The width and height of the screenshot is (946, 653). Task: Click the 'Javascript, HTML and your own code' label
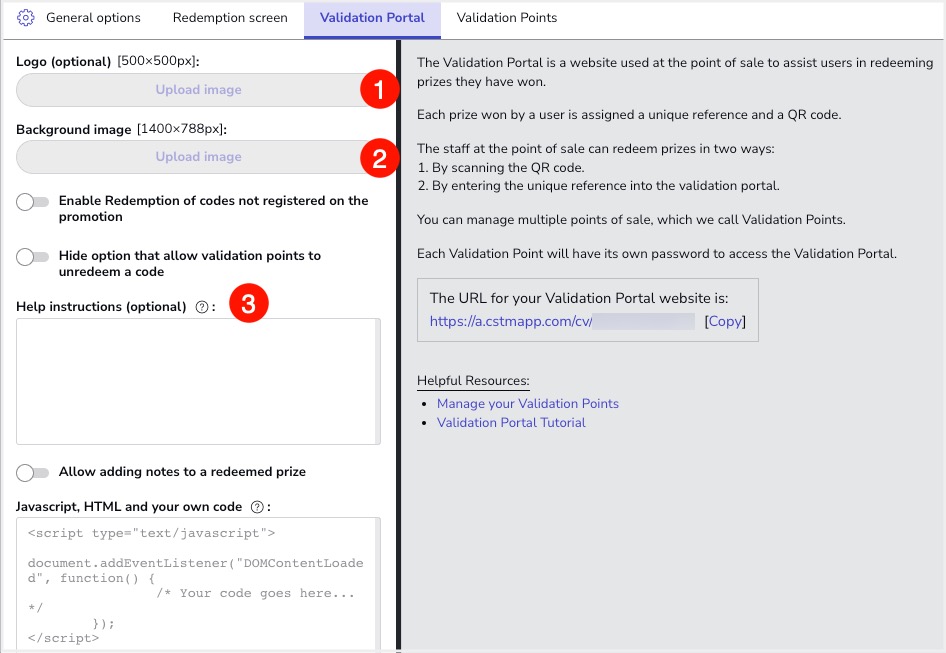click(x=129, y=507)
